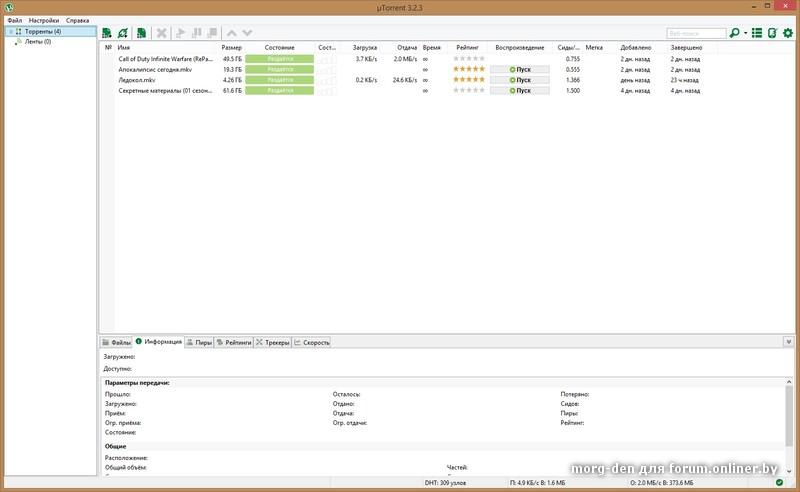Toggle the category list view icon
Viewport: 800px width, 492px height.
point(757,33)
